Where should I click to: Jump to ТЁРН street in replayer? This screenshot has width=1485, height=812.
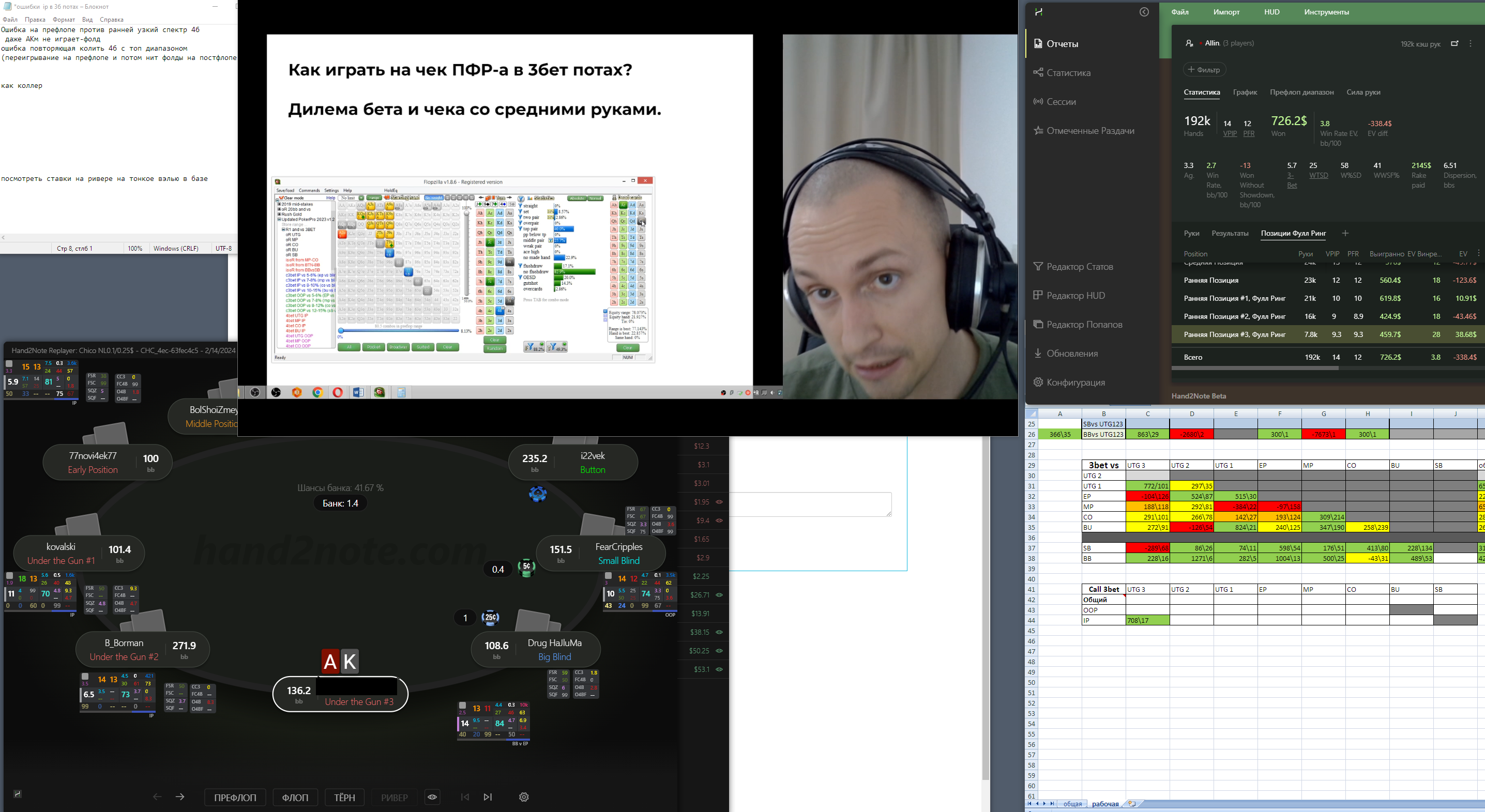(345, 797)
